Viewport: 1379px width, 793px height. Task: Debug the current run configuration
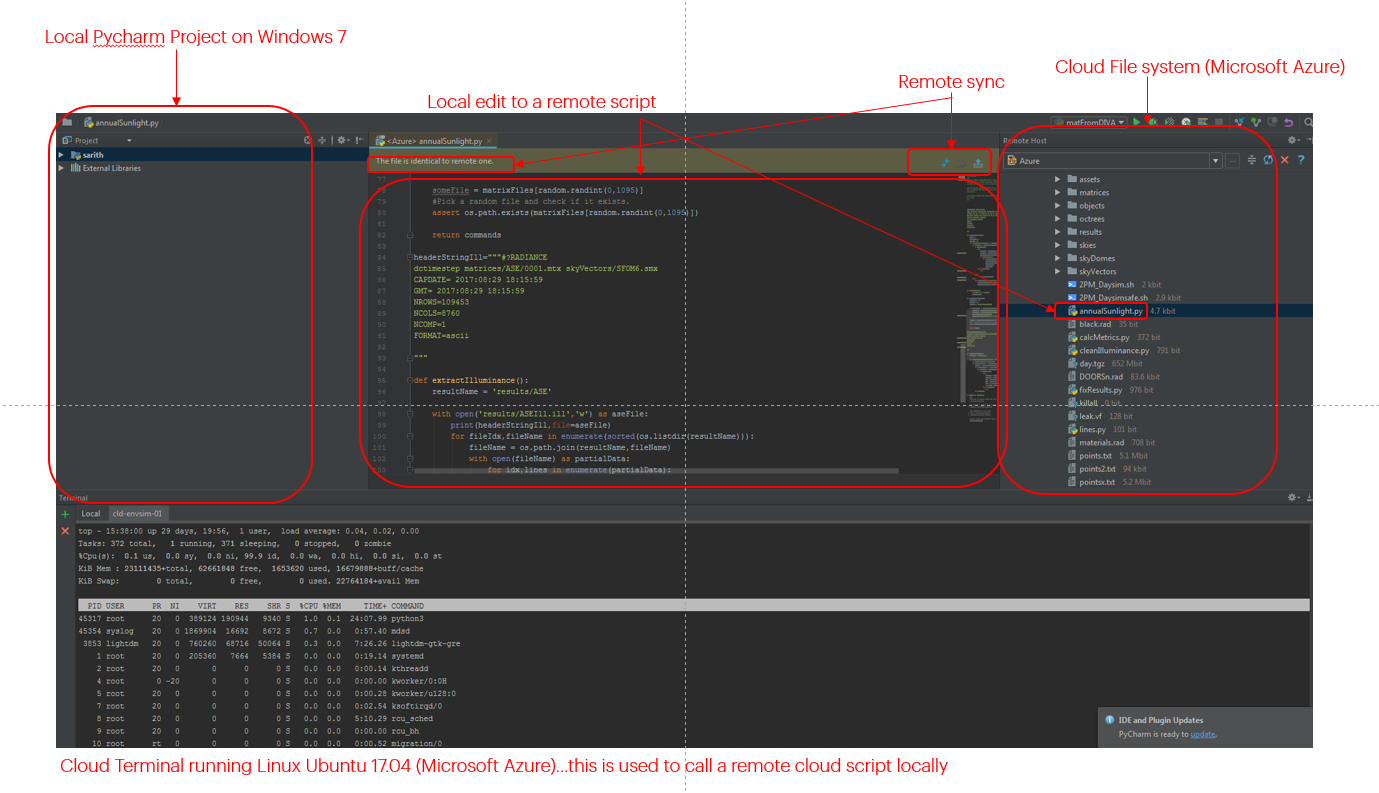click(1155, 122)
